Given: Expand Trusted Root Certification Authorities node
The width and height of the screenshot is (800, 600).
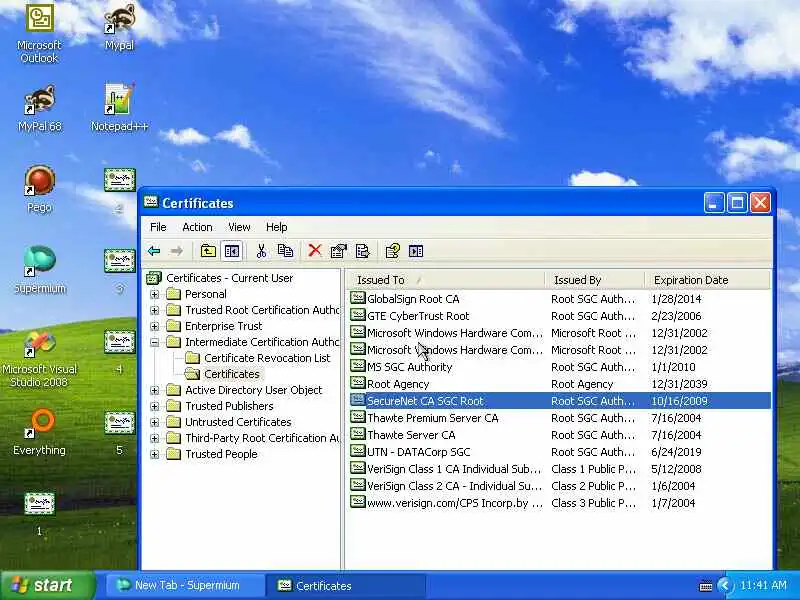Looking at the screenshot, I should tap(155, 310).
